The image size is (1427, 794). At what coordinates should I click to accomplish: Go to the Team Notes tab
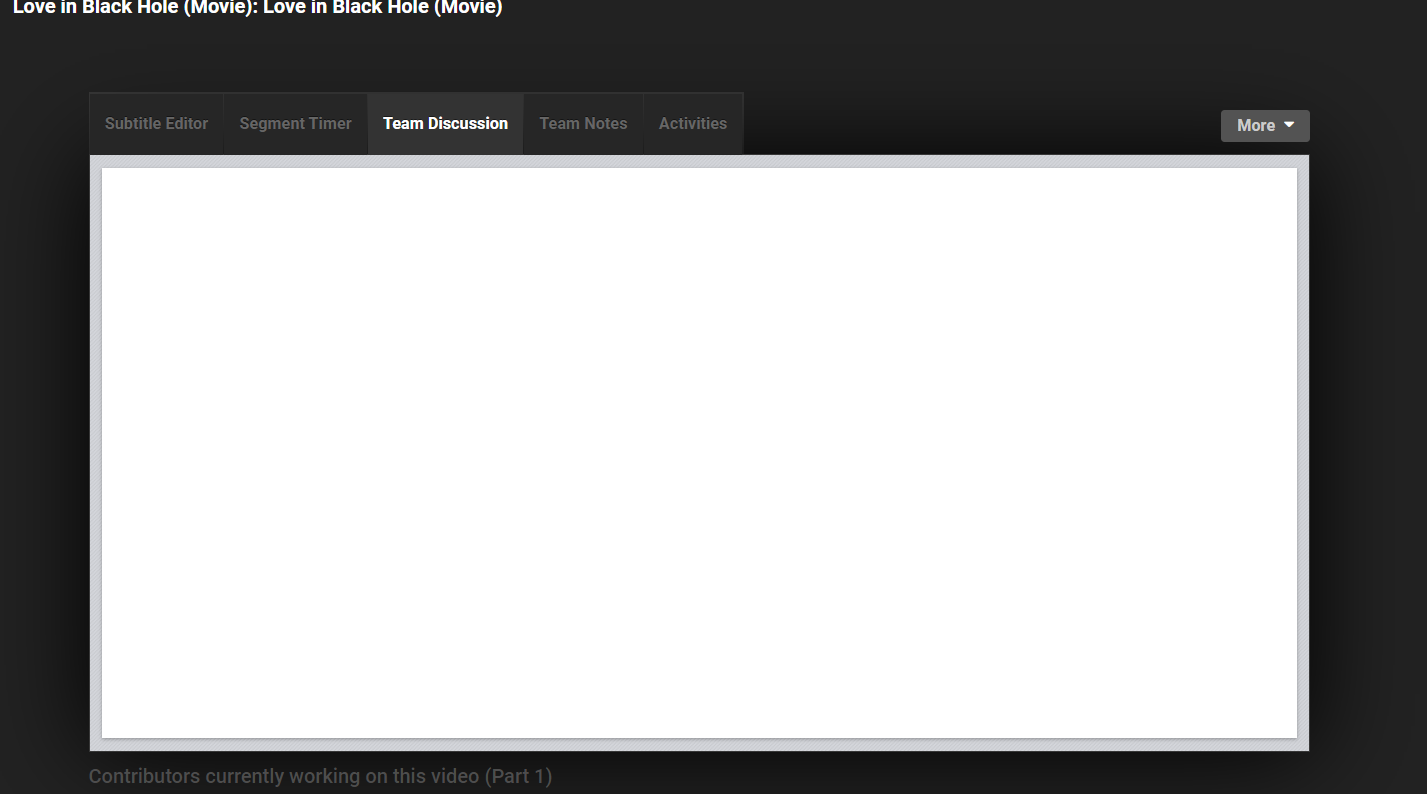583,124
